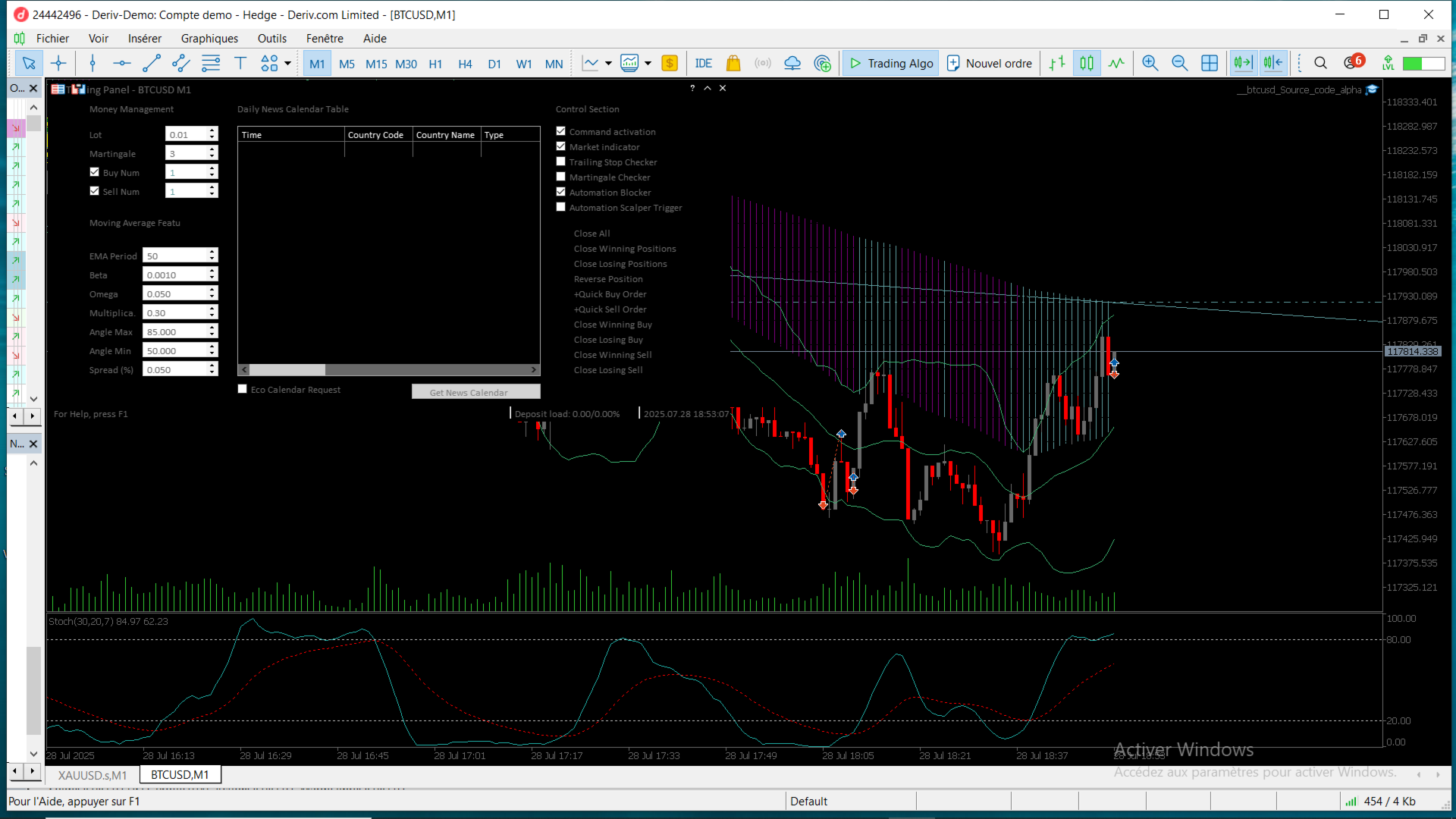Open Nouvel ordre dialog
This screenshot has width=1456, height=819.
(990, 64)
